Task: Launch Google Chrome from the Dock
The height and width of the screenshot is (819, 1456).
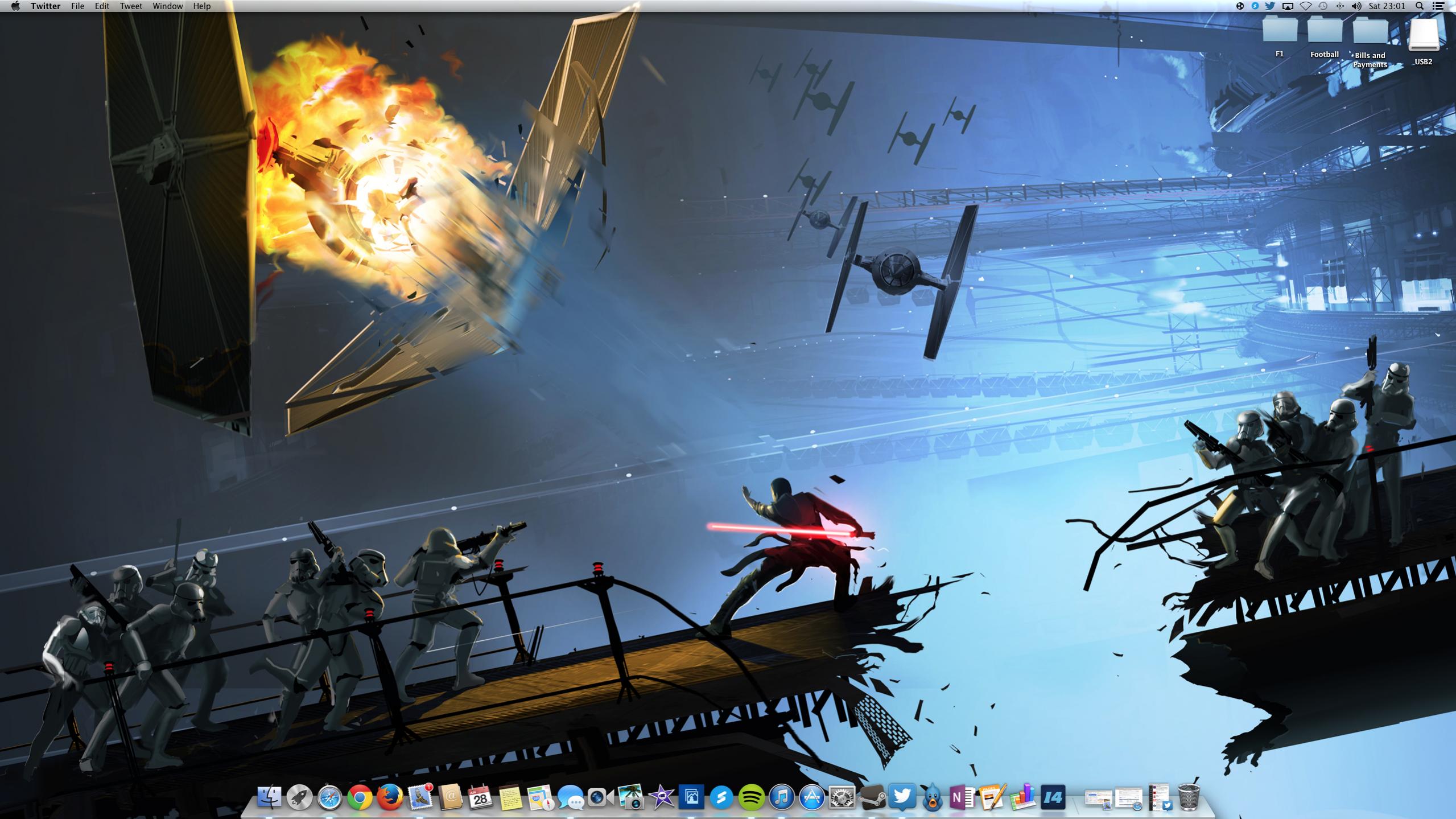Action: (360, 797)
